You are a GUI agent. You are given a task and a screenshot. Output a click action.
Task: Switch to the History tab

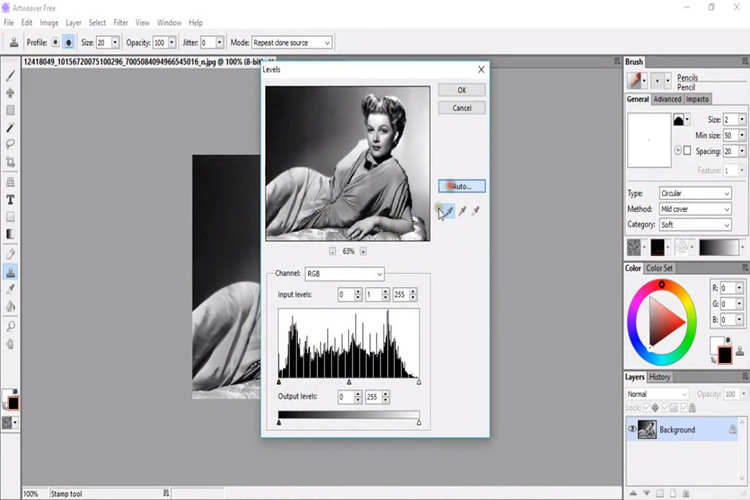[x=660, y=377]
